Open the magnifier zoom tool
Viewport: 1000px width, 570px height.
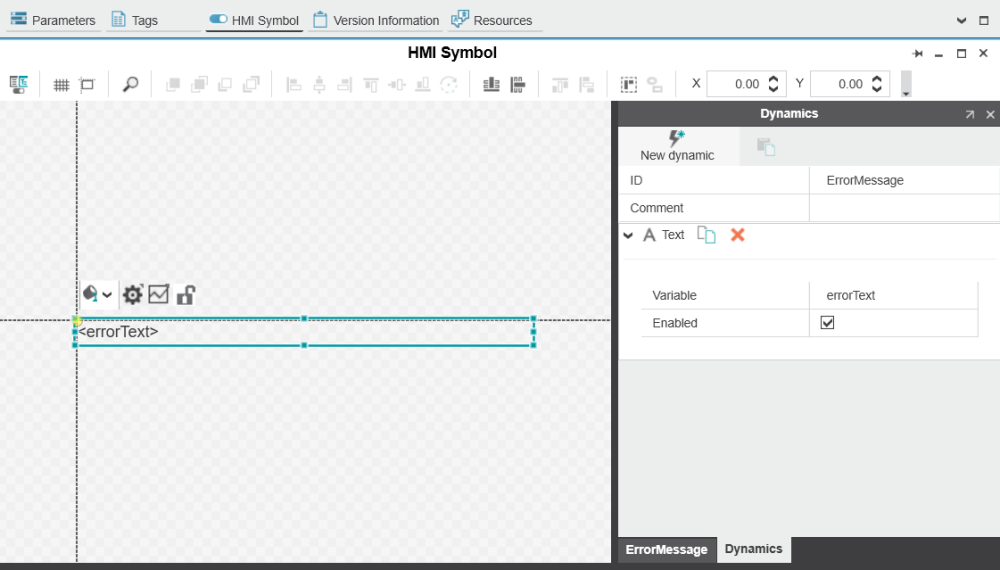[131, 84]
